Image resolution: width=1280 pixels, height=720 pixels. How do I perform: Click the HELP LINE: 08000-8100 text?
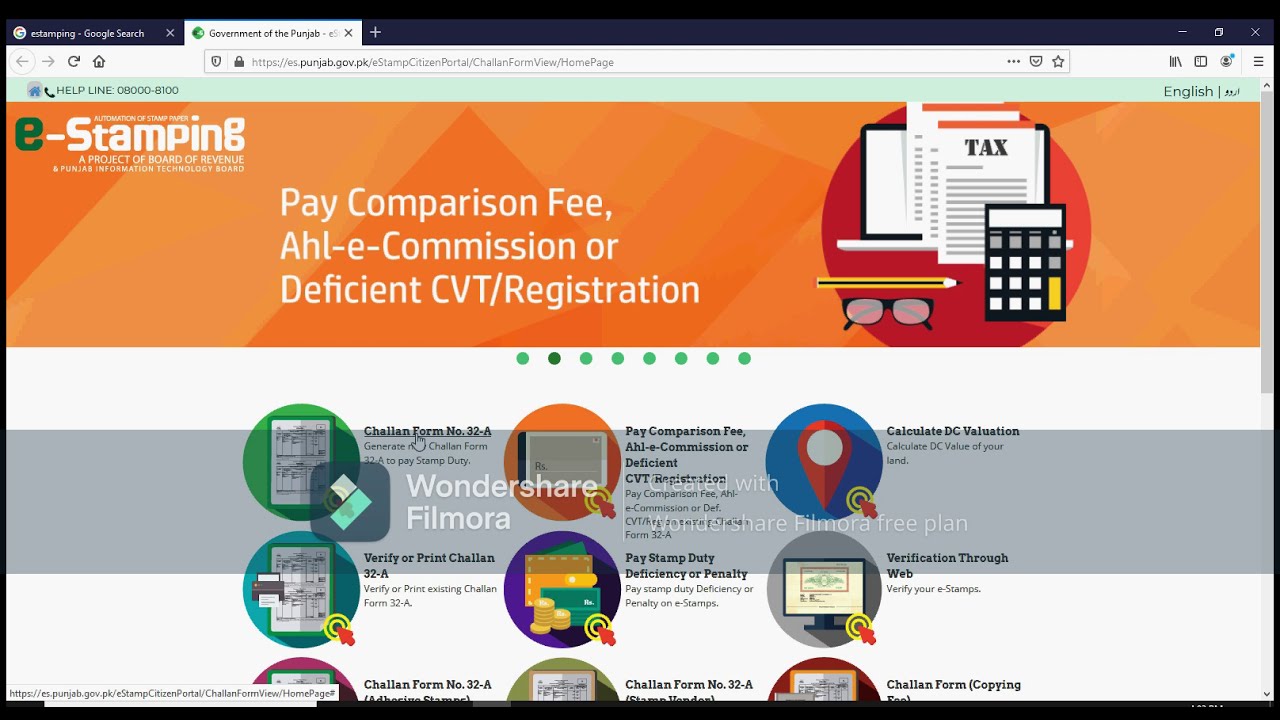coord(117,91)
